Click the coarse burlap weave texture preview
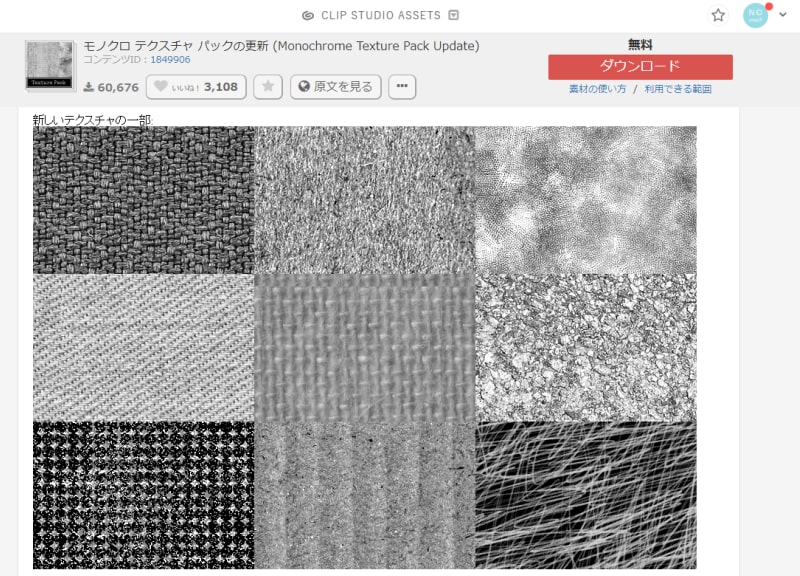 click(x=365, y=347)
